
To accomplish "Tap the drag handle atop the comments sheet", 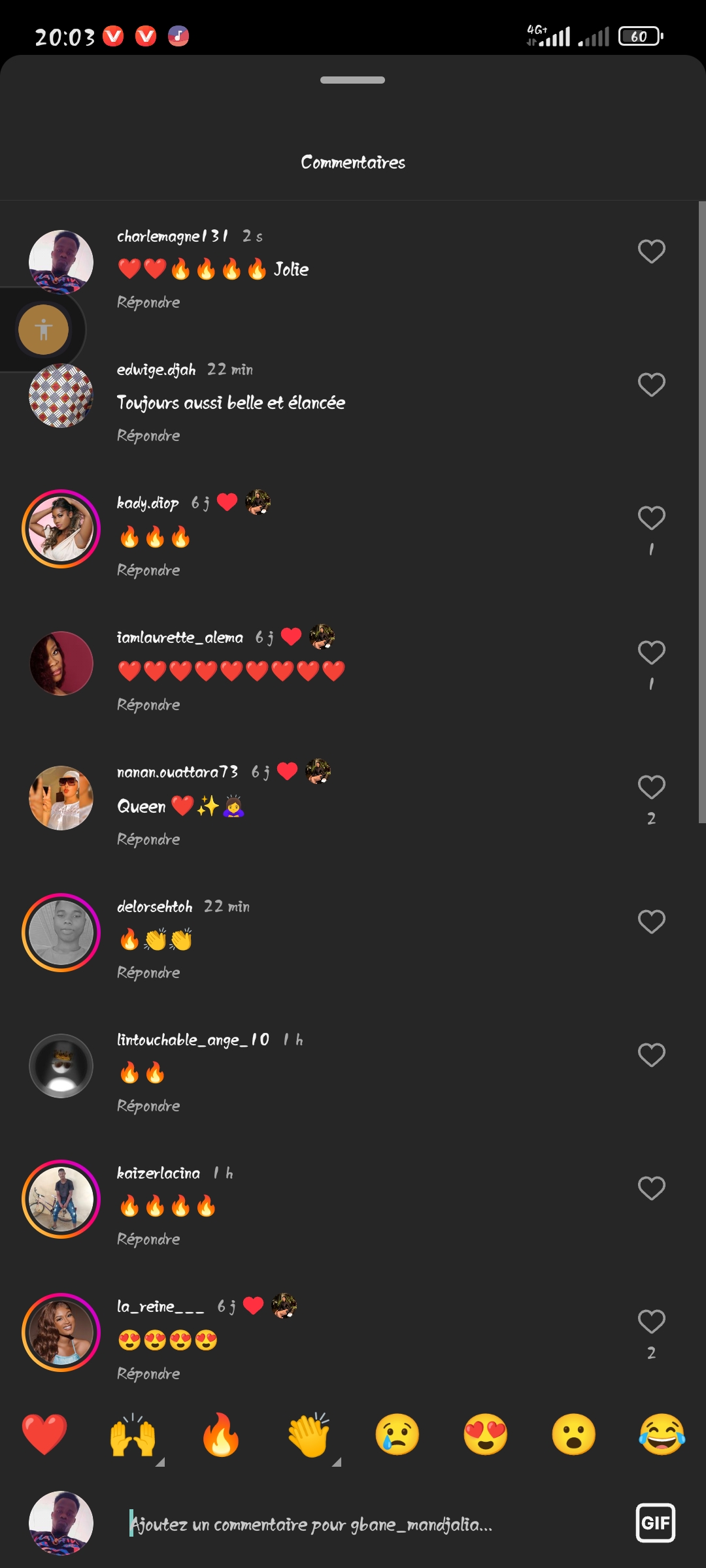I will (352, 80).
